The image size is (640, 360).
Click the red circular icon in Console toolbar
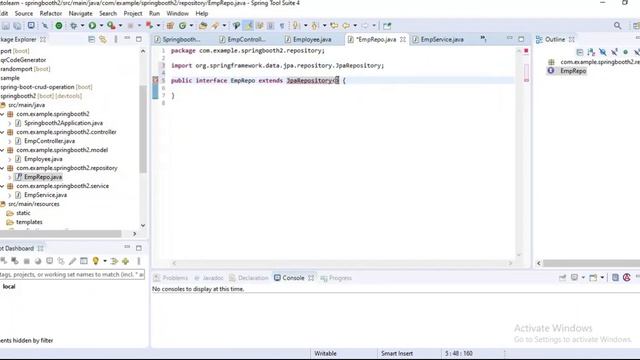point(627,278)
